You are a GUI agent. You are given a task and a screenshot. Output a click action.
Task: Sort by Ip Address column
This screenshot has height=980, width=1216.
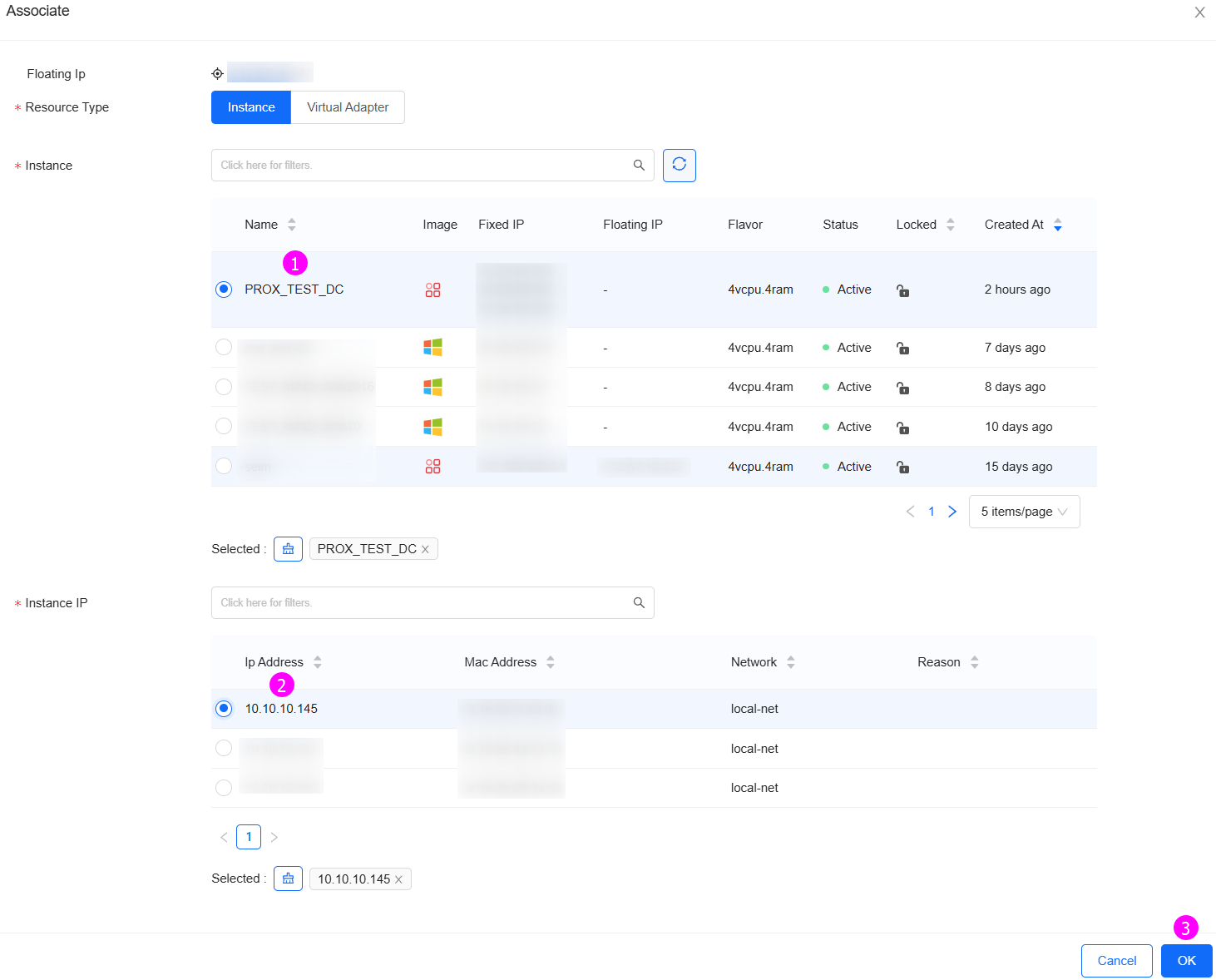(x=318, y=662)
